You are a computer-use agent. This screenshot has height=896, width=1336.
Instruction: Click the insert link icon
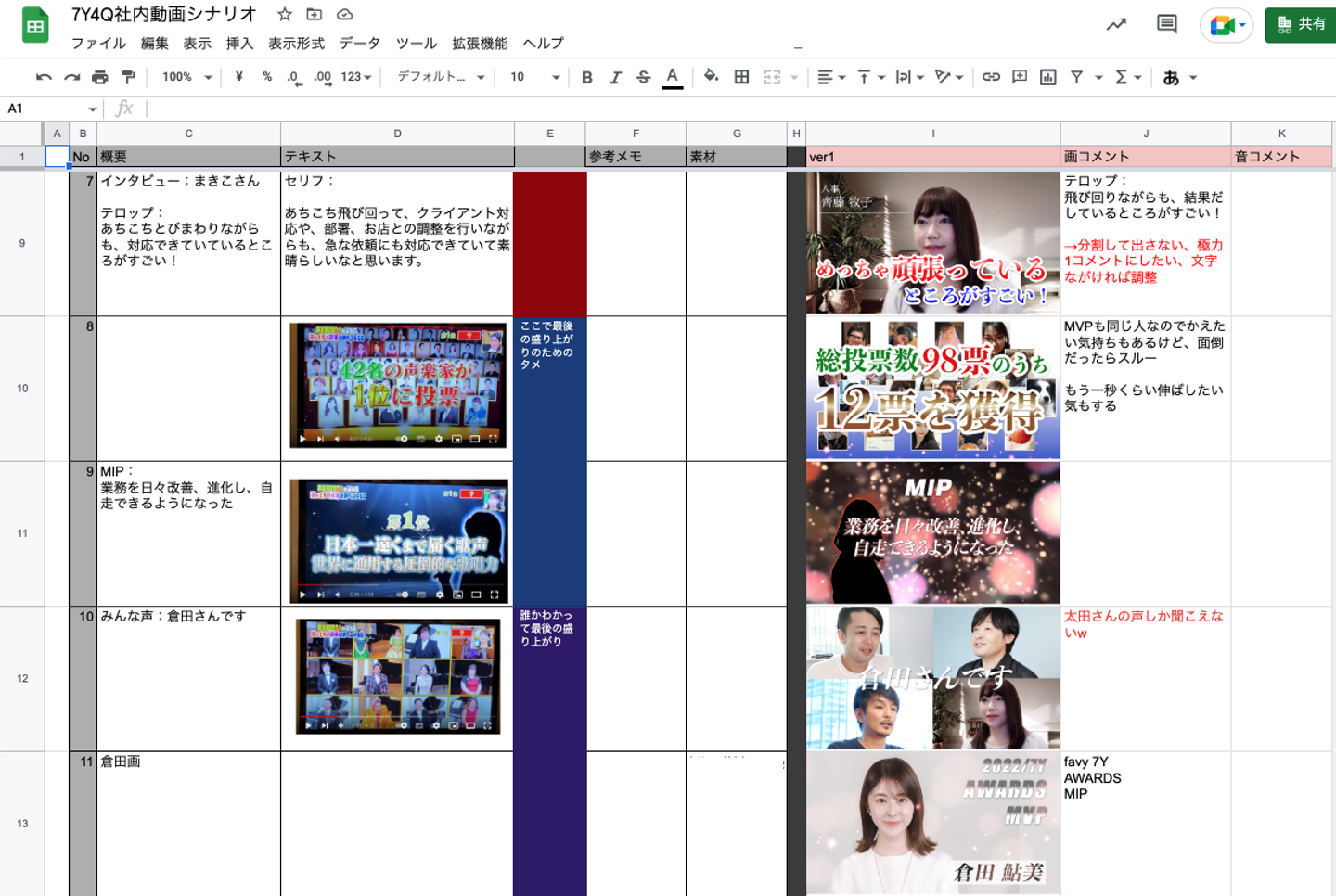pyautogui.click(x=991, y=77)
